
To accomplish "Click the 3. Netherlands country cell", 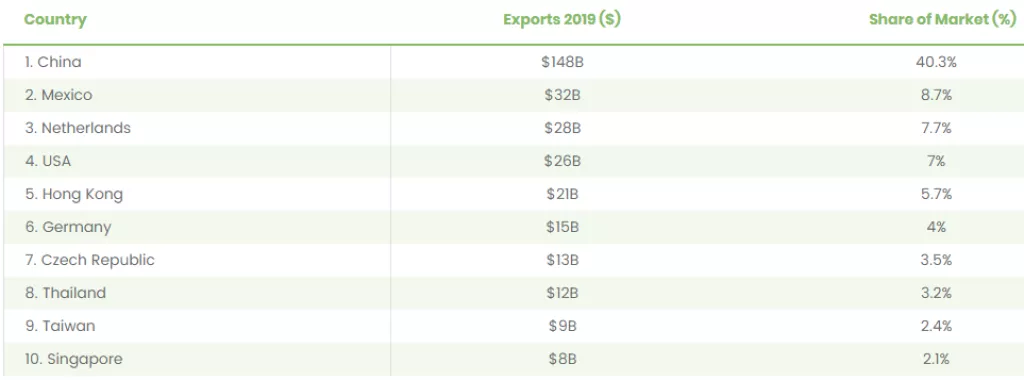I will (78, 128).
